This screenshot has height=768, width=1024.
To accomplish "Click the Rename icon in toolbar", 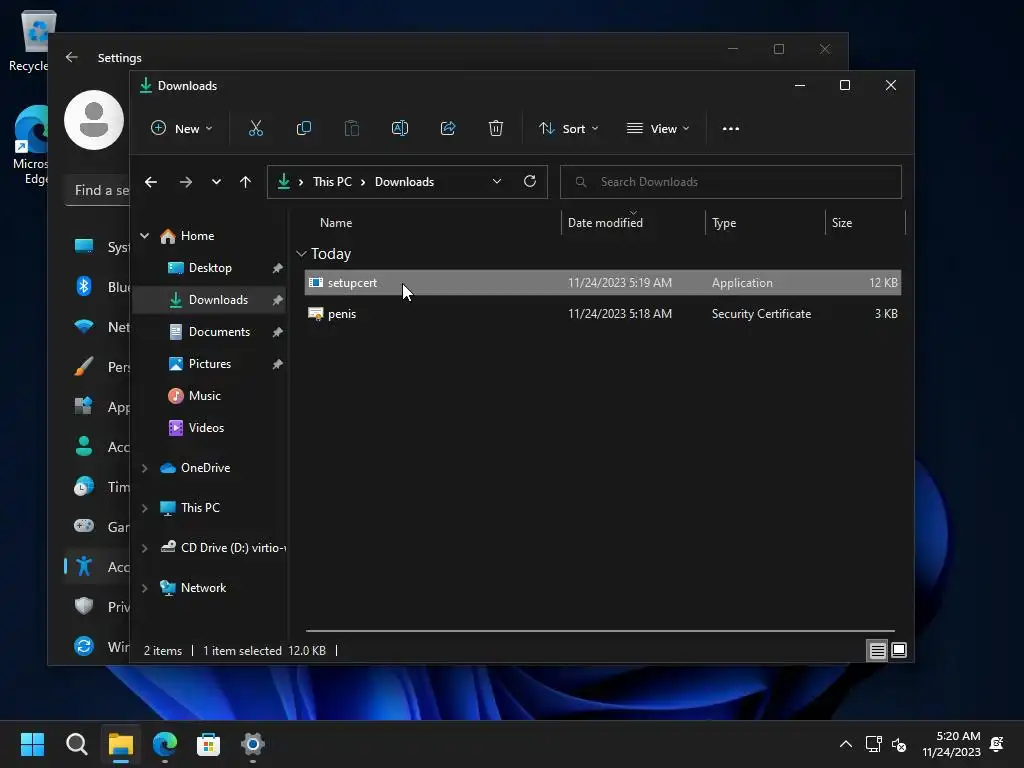I will click(400, 129).
